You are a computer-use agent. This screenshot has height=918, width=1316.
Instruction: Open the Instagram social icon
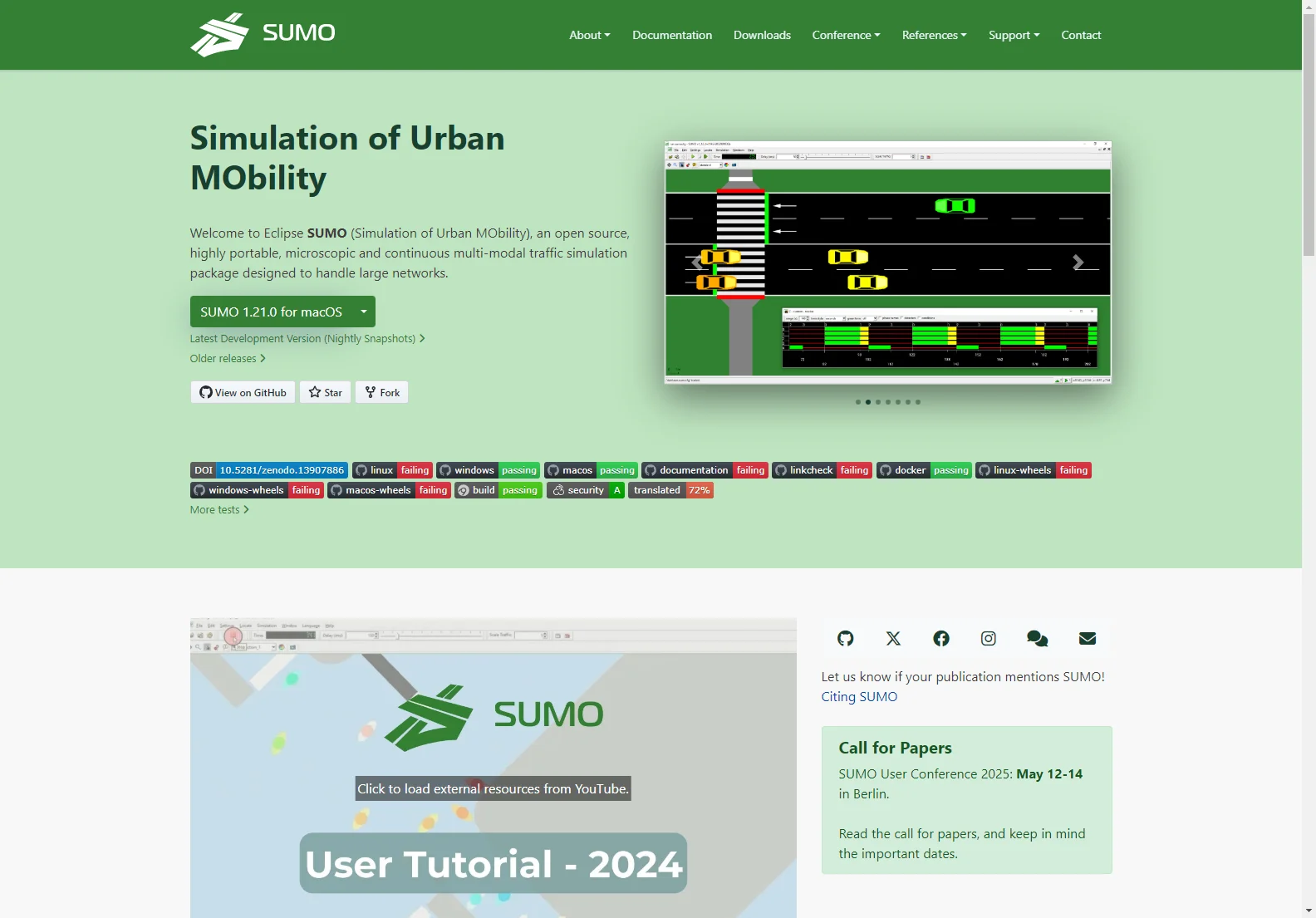tap(989, 638)
